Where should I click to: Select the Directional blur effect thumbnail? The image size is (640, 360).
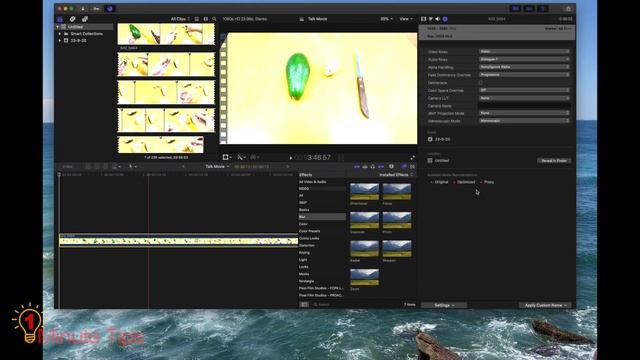tap(364, 191)
